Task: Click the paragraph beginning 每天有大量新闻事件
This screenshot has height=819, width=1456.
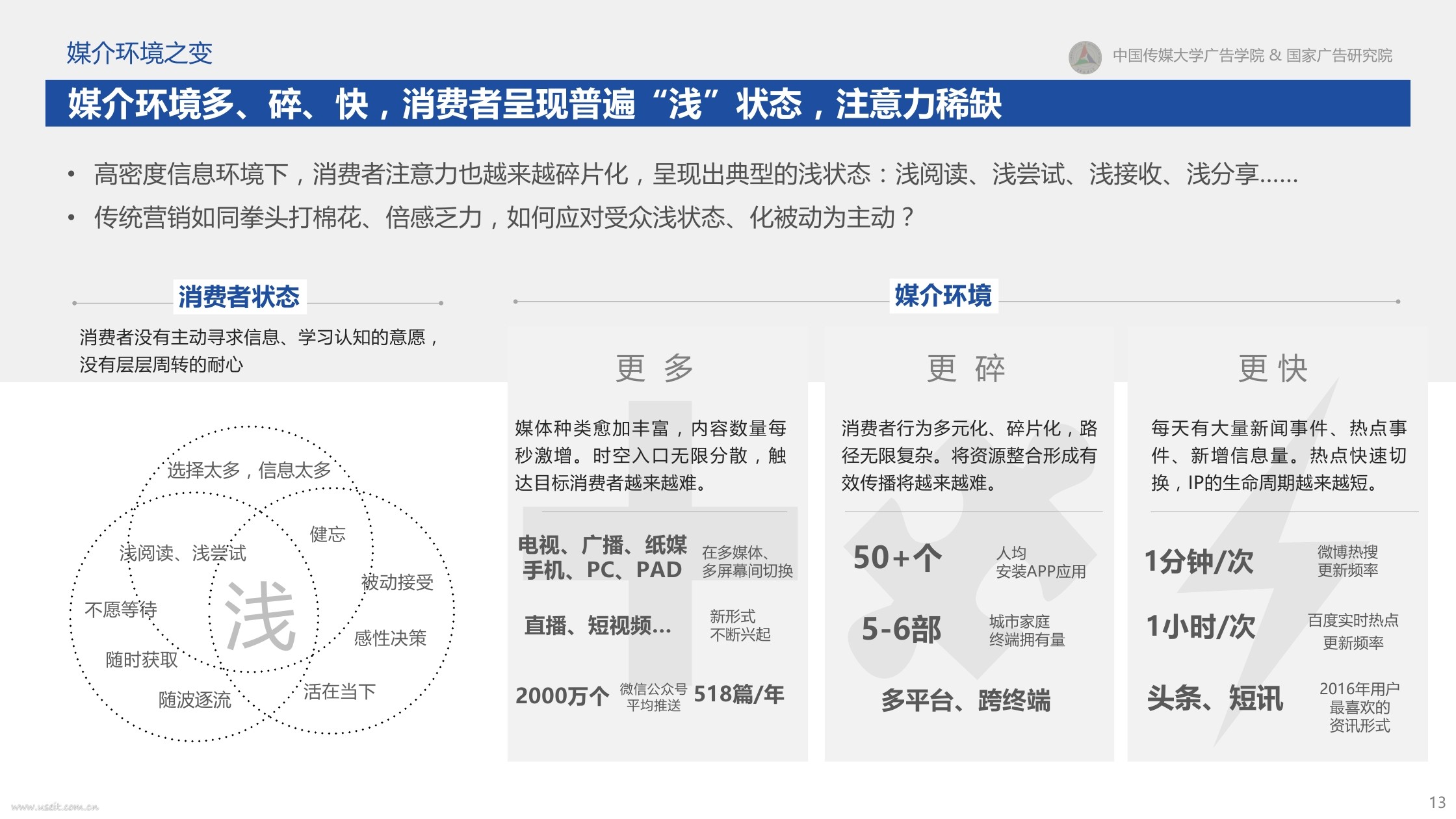Action: click(x=1279, y=455)
